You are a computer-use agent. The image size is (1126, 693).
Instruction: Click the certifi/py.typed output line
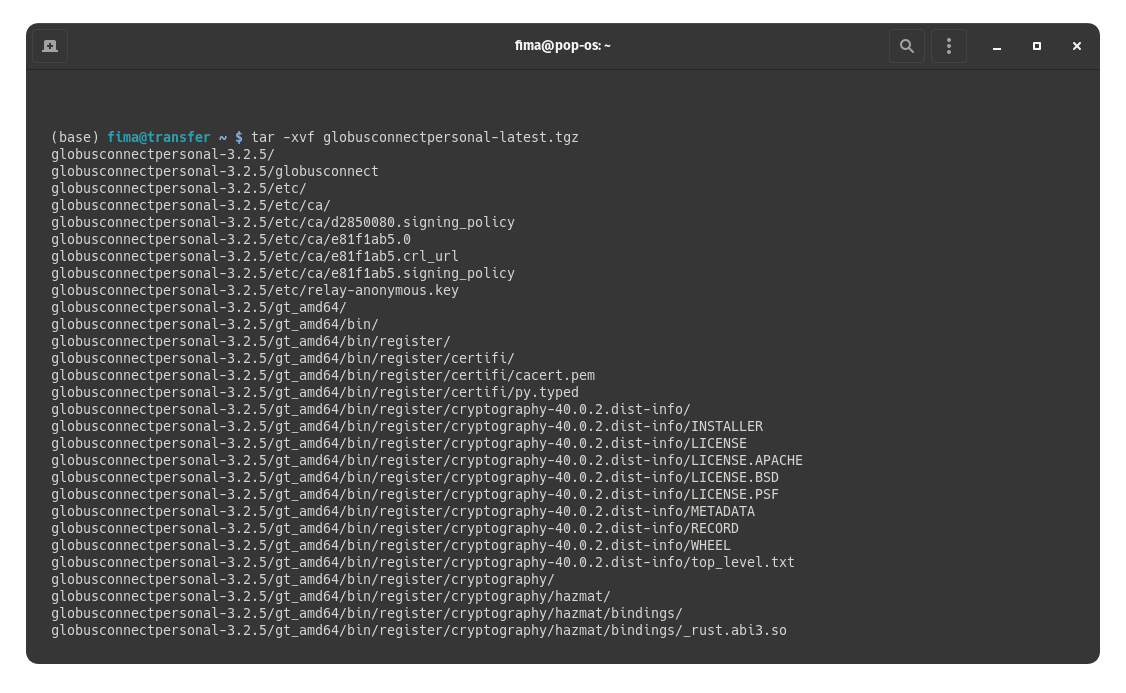tap(315, 392)
